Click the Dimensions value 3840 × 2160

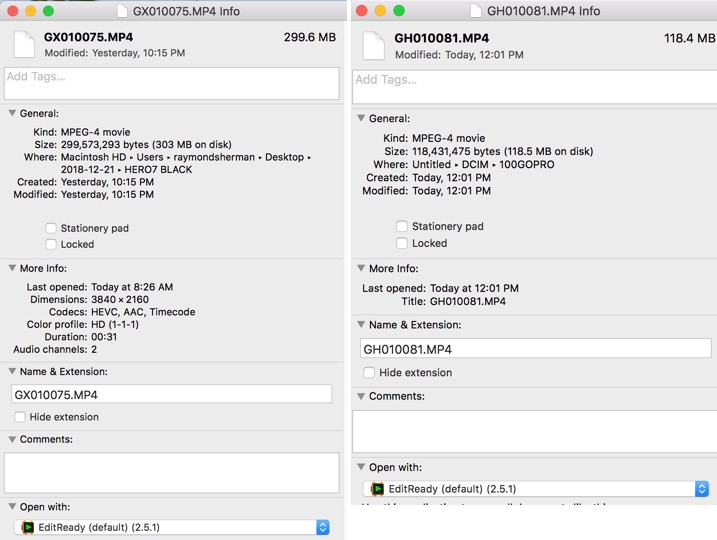click(120, 299)
